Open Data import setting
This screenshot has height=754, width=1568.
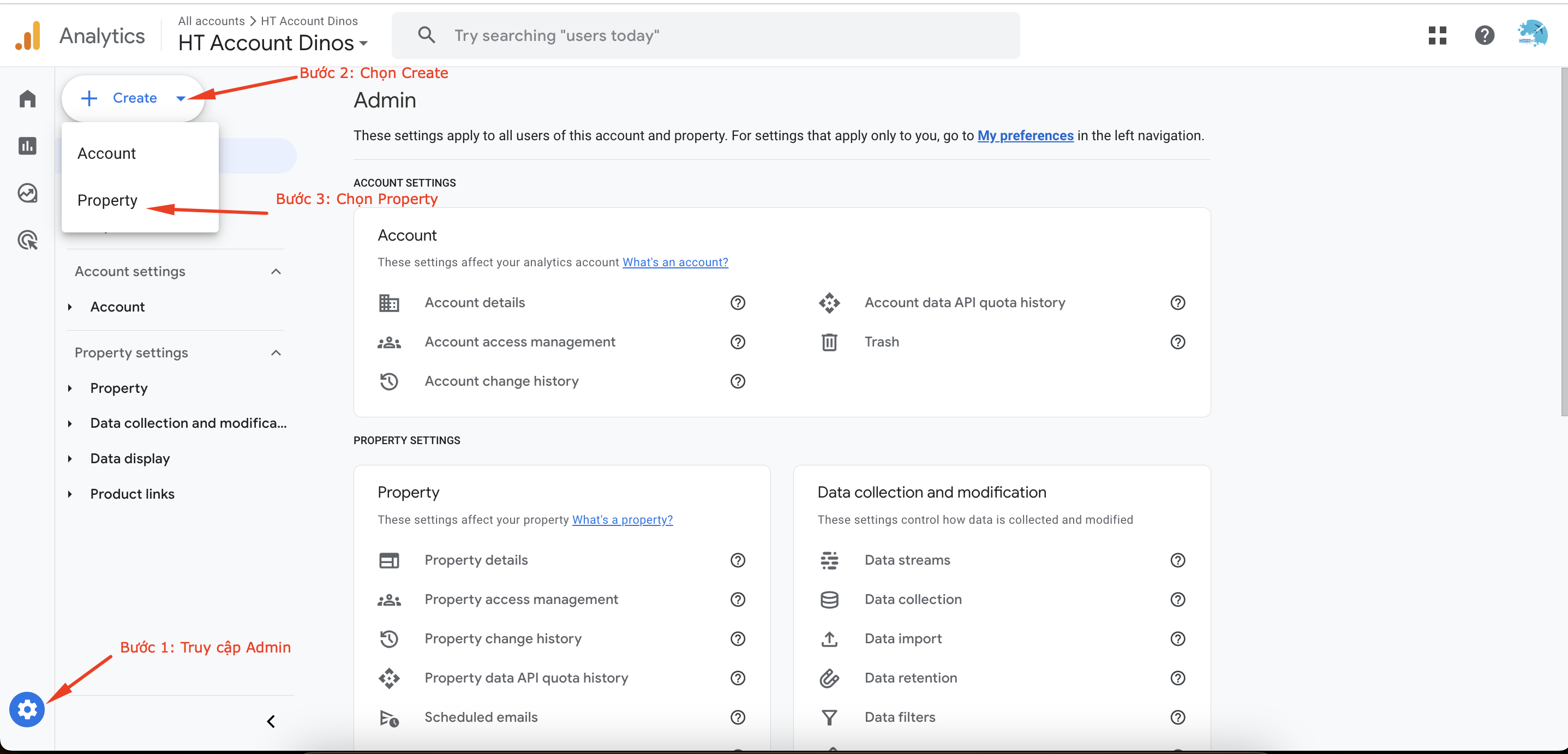pyautogui.click(x=903, y=638)
